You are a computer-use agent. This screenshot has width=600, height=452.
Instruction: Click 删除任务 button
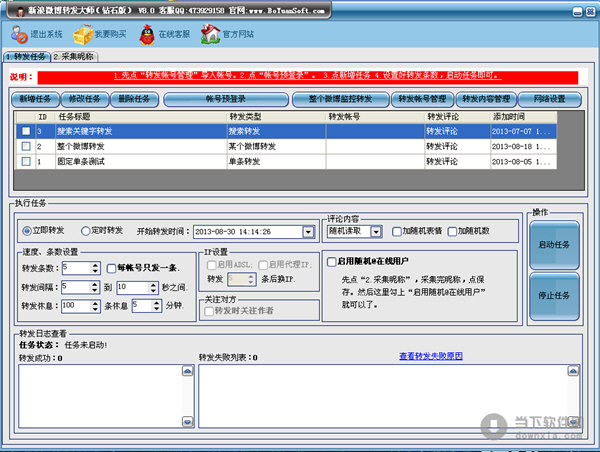[134, 99]
